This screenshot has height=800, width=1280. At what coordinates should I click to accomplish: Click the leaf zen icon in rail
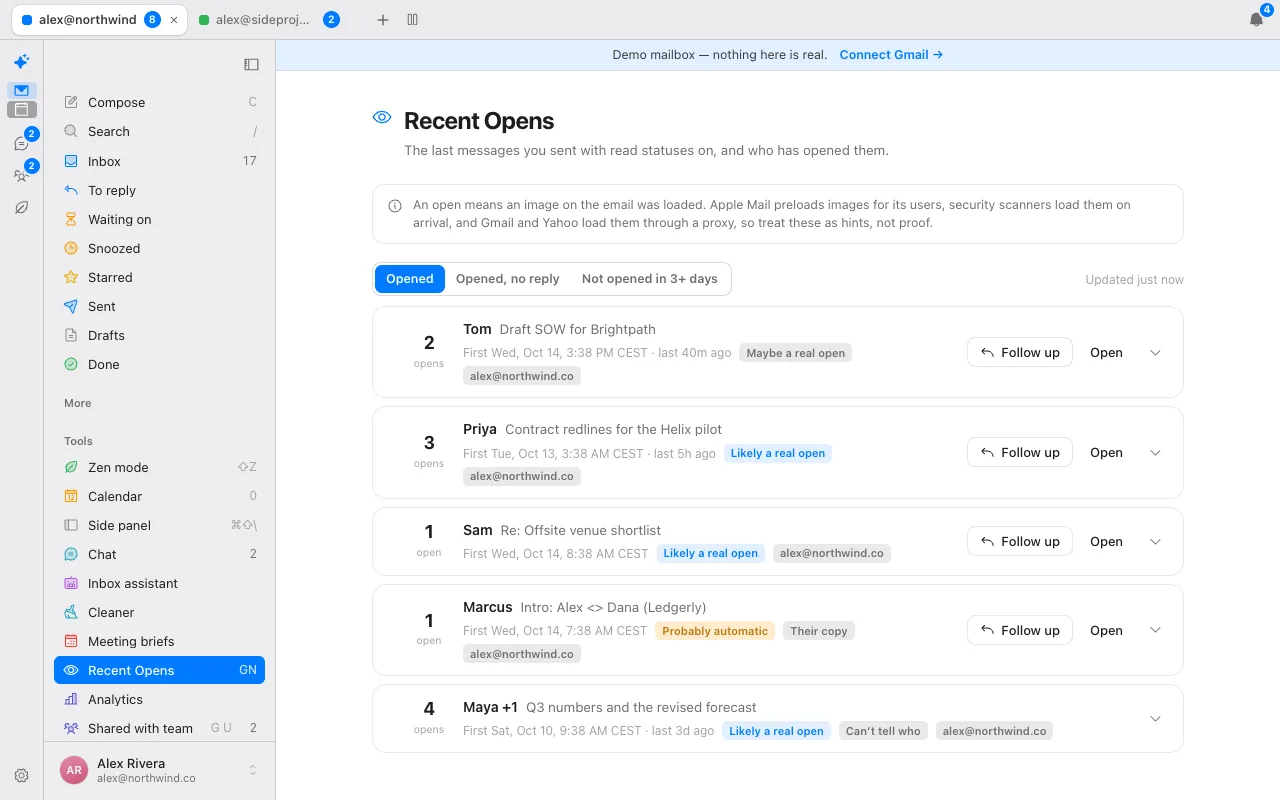coord(21,208)
